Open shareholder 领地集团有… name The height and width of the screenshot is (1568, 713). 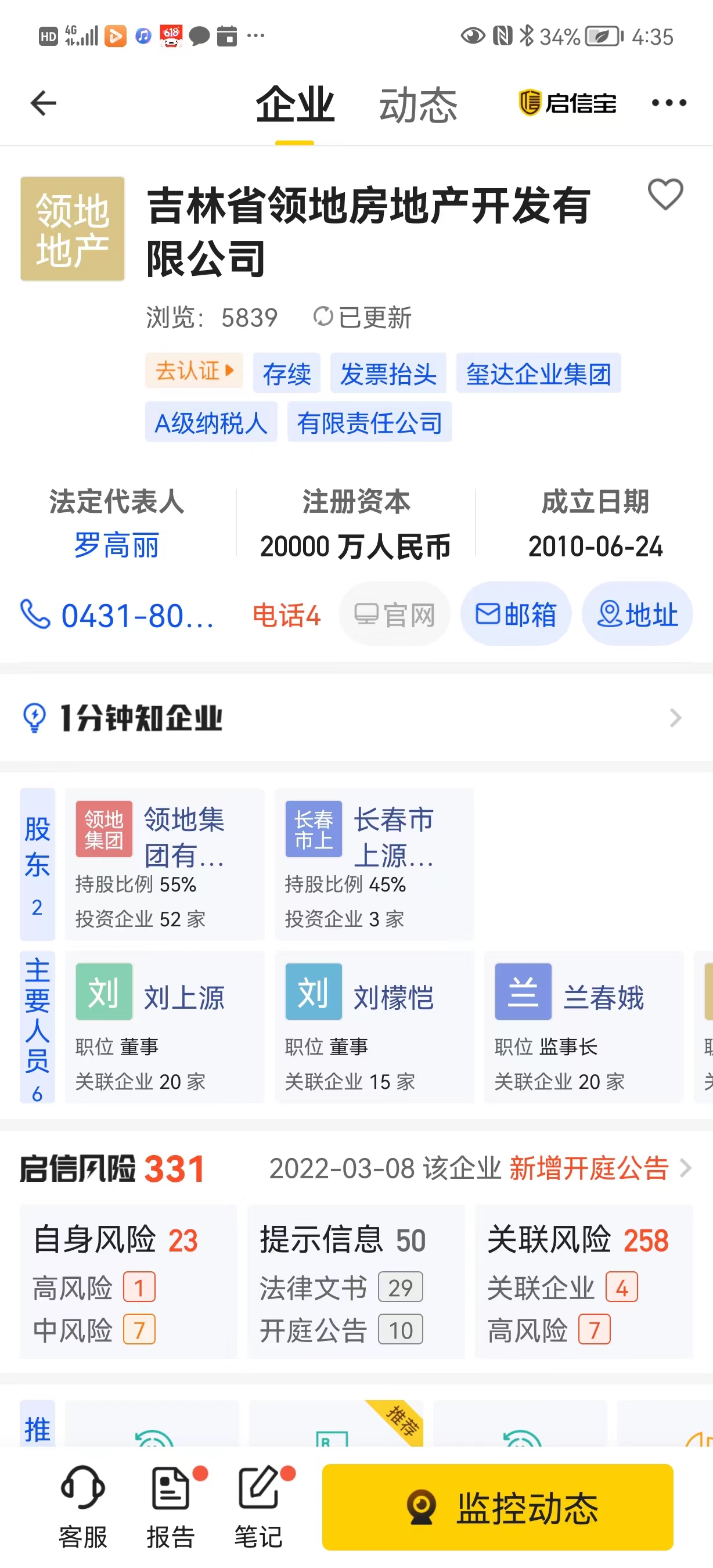pos(184,836)
